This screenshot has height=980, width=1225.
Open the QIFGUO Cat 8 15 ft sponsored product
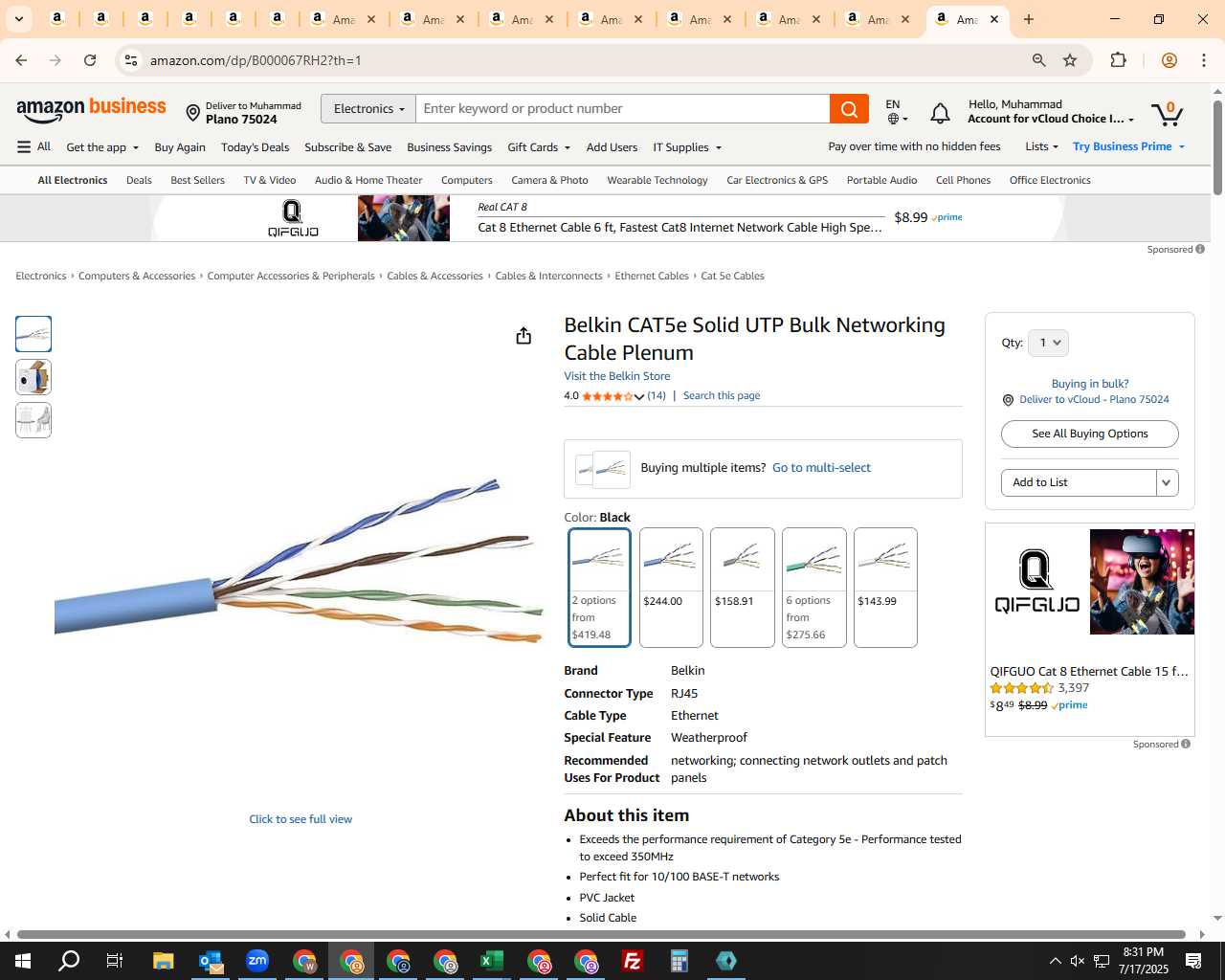tap(1089, 672)
